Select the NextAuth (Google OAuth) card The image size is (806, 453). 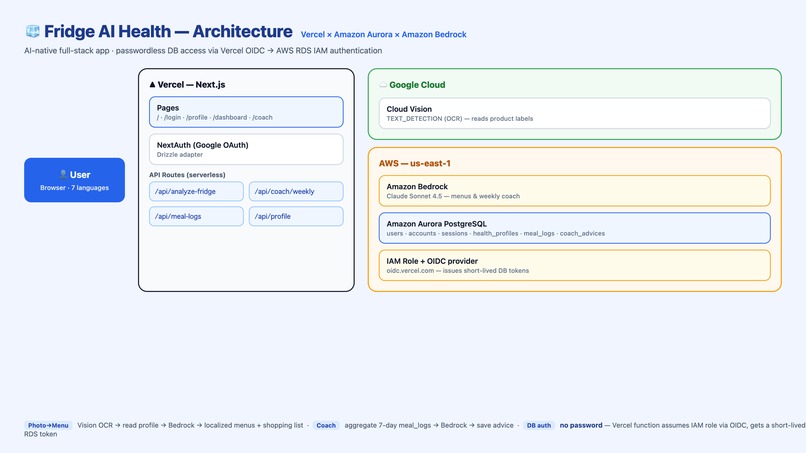tap(246, 149)
